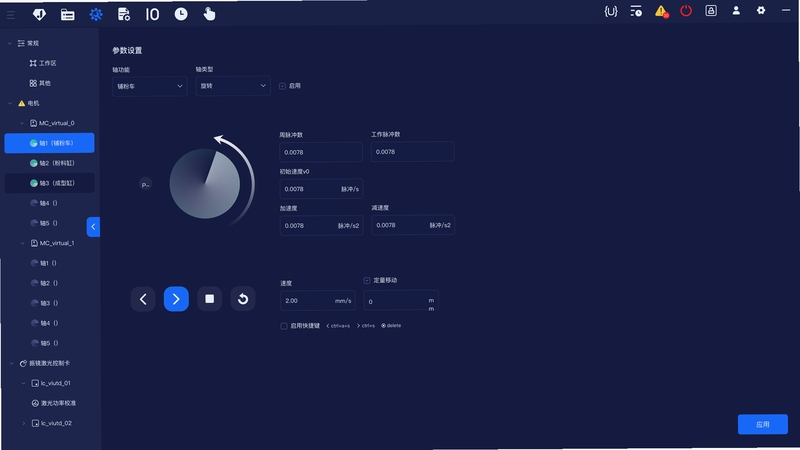Click the rotary axis dial graphic

click(x=205, y=184)
